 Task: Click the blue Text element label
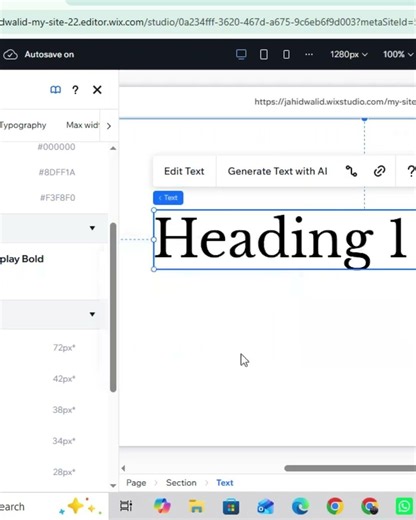pos(168,198)
